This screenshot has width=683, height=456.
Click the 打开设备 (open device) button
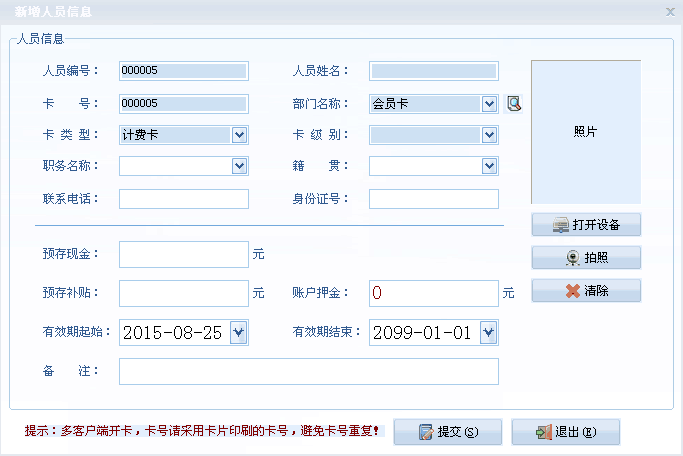585,225
